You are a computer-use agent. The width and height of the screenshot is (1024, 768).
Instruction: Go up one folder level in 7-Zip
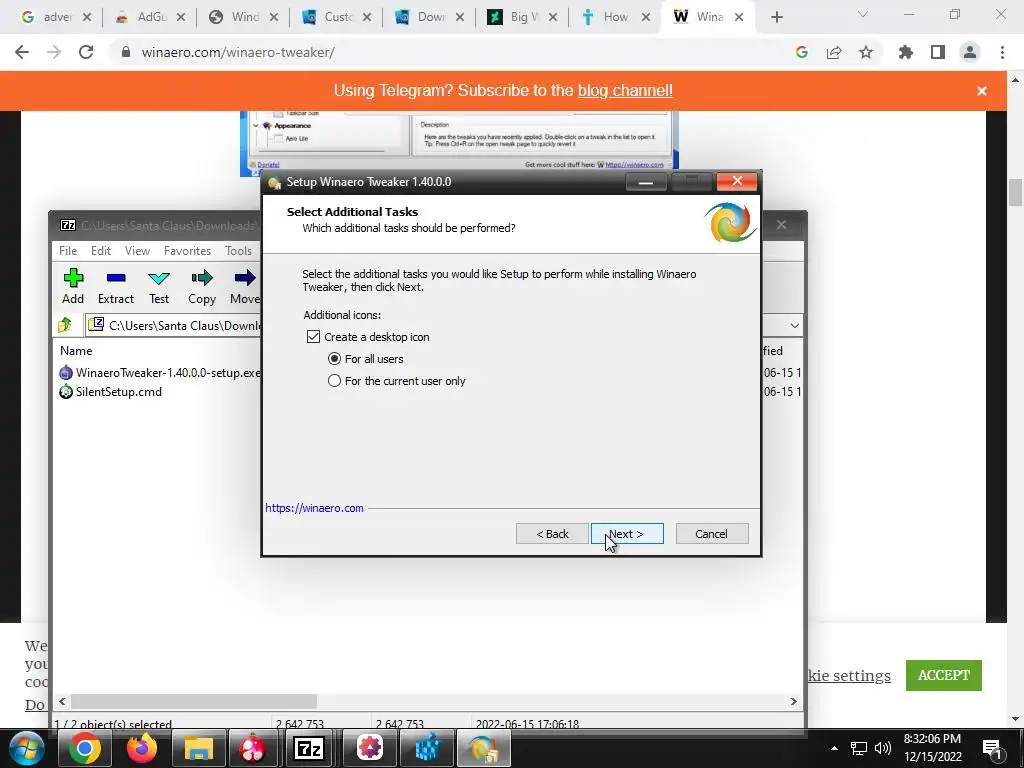pos(65,325)
